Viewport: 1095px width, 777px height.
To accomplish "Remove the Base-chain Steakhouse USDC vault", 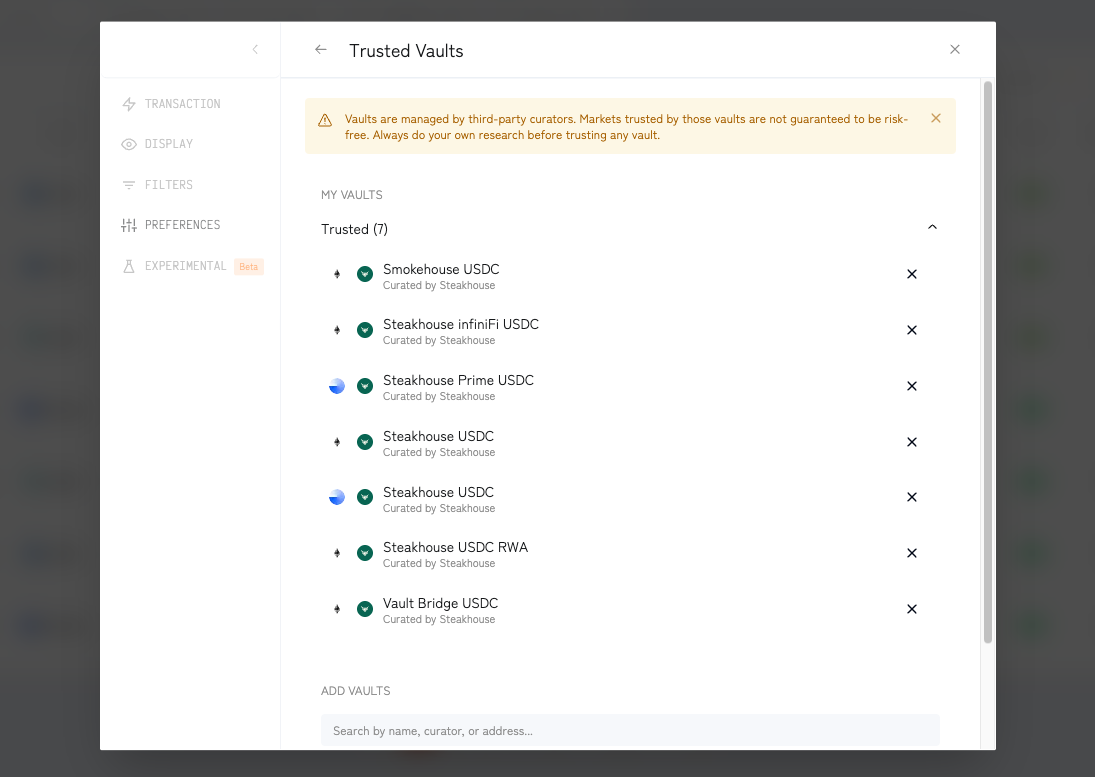I will pyautogui.click(x=911, y=497).
